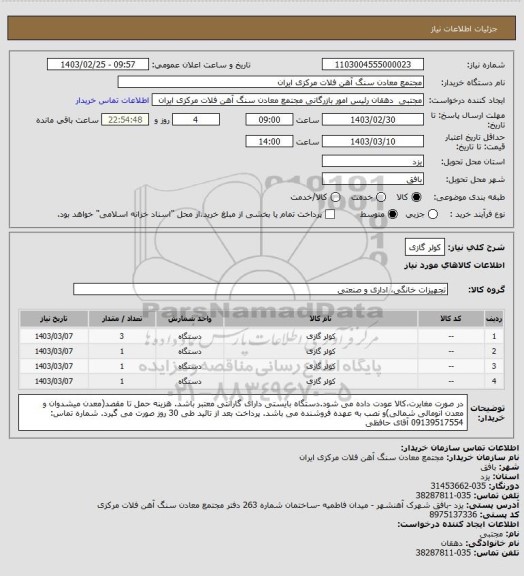The height and width of the screenshot is (576, 524).
Task: Click the response deadline date 1403/02/30
Action: pos(373,120)
